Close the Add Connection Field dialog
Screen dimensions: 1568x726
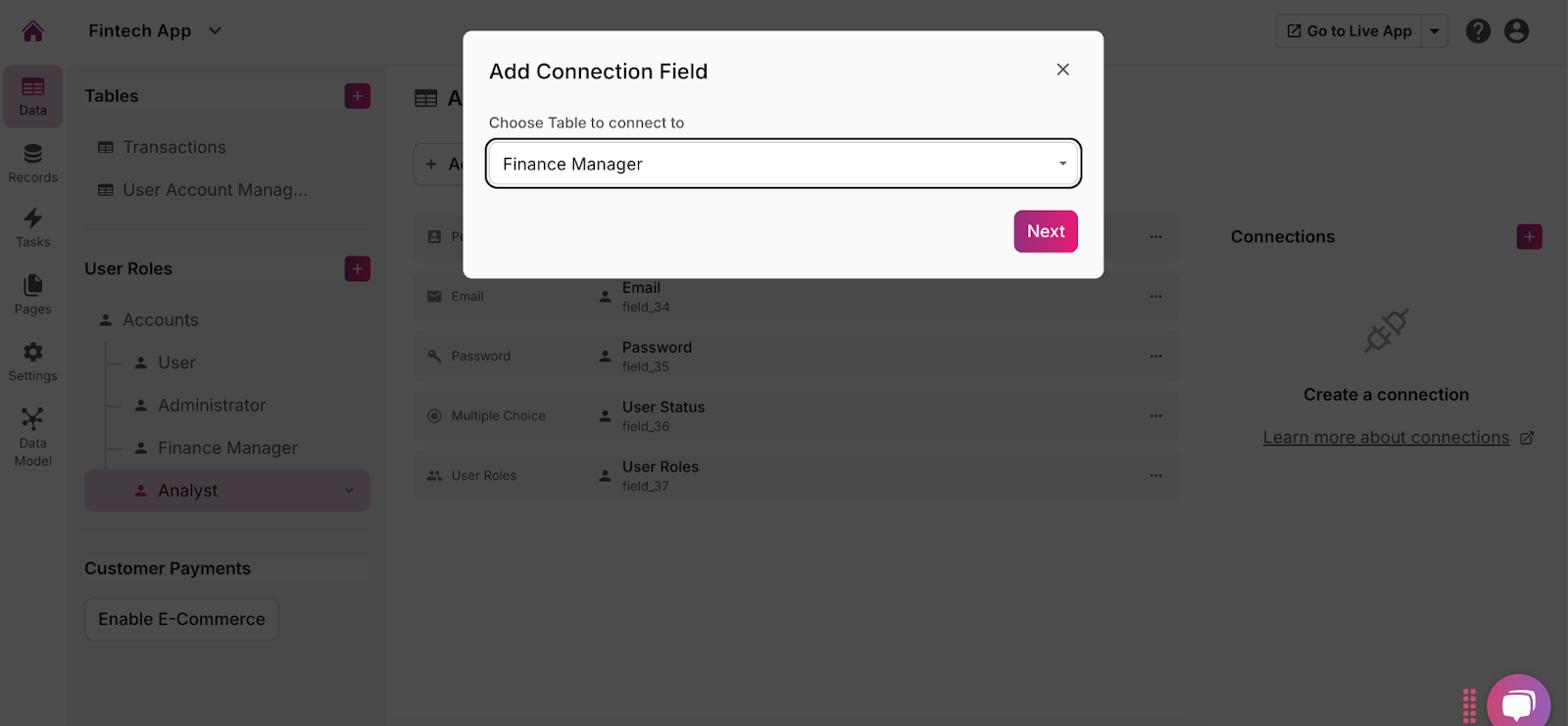tap(1062, 70)
